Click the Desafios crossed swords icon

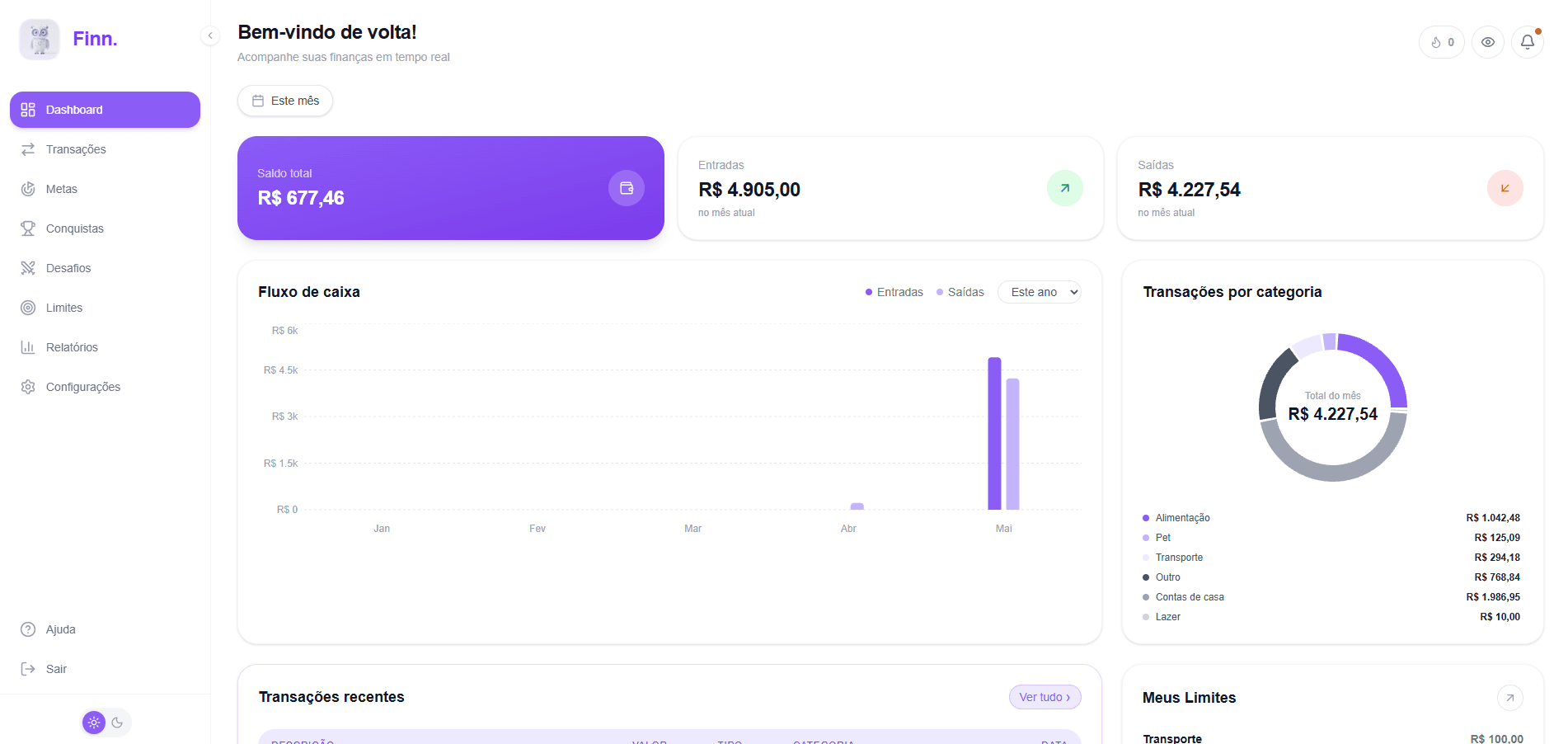coord(28,268)
